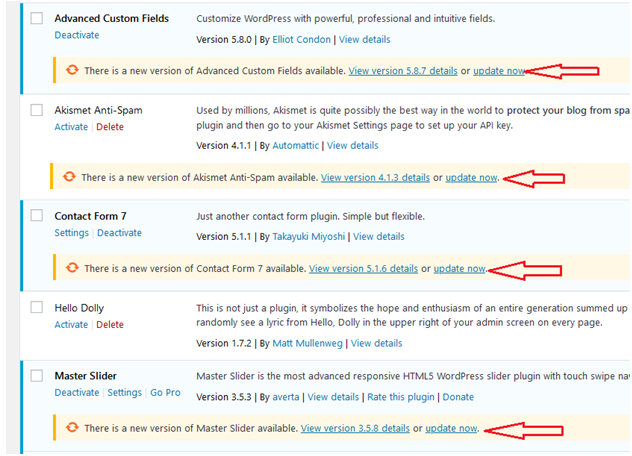Update Master Slider now
This screenshot has width=632, height=456.
click(451, 428)
